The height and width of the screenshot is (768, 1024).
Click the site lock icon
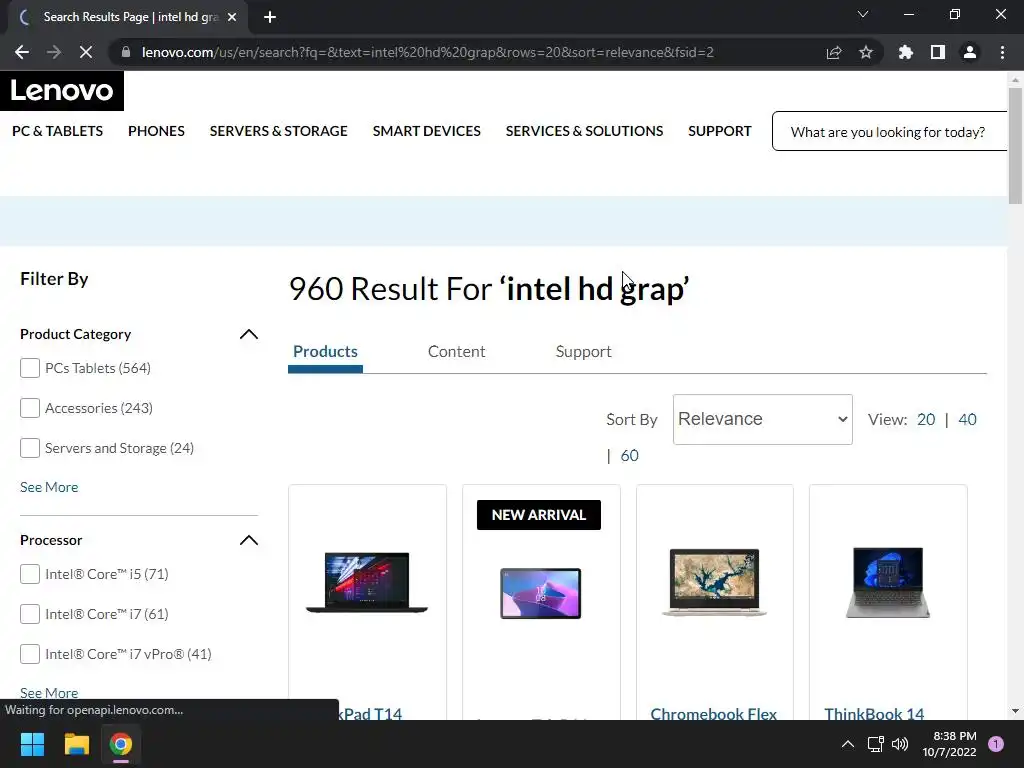point(126,52)
